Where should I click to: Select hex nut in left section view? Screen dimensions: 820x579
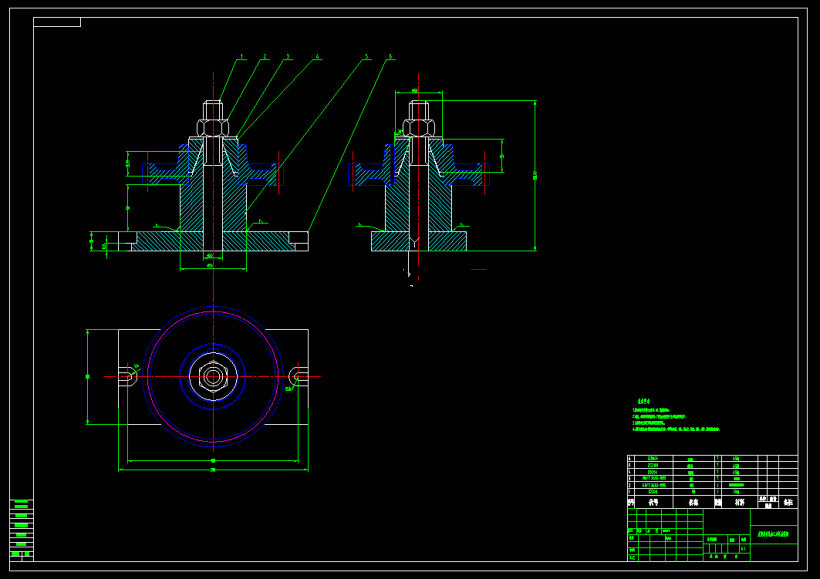213,128
